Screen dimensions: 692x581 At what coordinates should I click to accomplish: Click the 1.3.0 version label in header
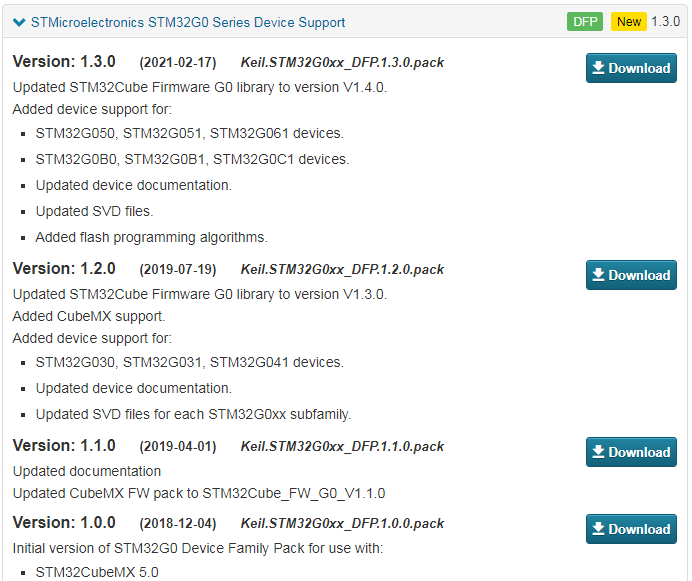click(x=665, y=22)
